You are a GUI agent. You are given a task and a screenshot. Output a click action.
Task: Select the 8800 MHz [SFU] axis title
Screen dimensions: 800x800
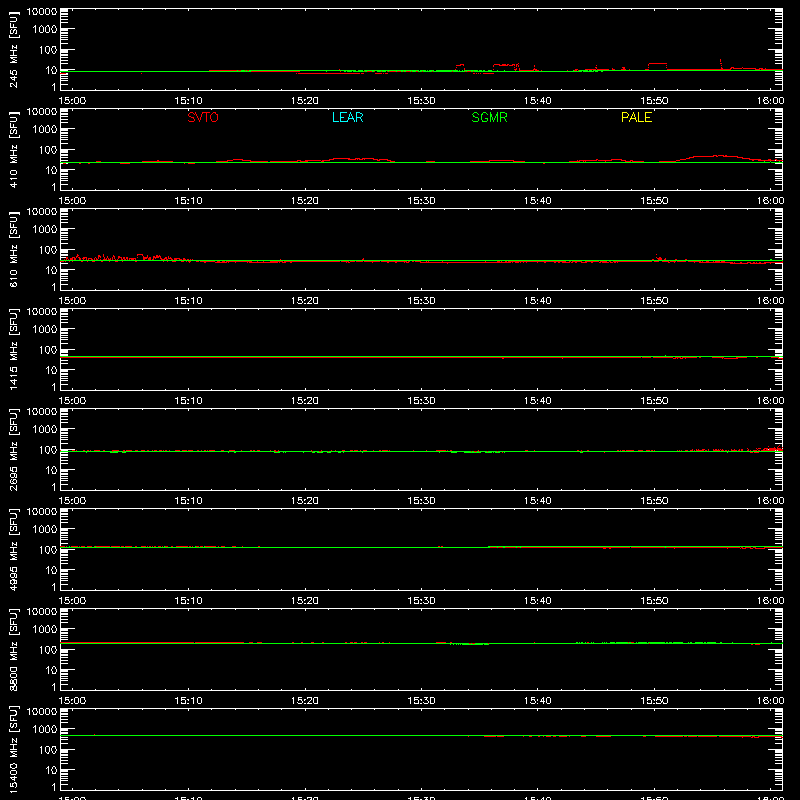pos(13,649)
